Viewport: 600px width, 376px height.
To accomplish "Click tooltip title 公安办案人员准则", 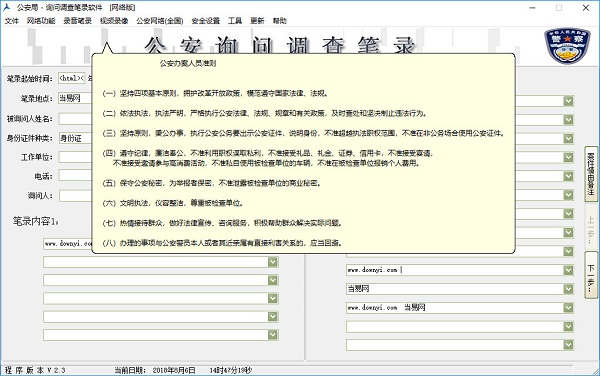I will click(x=188, y=63).
